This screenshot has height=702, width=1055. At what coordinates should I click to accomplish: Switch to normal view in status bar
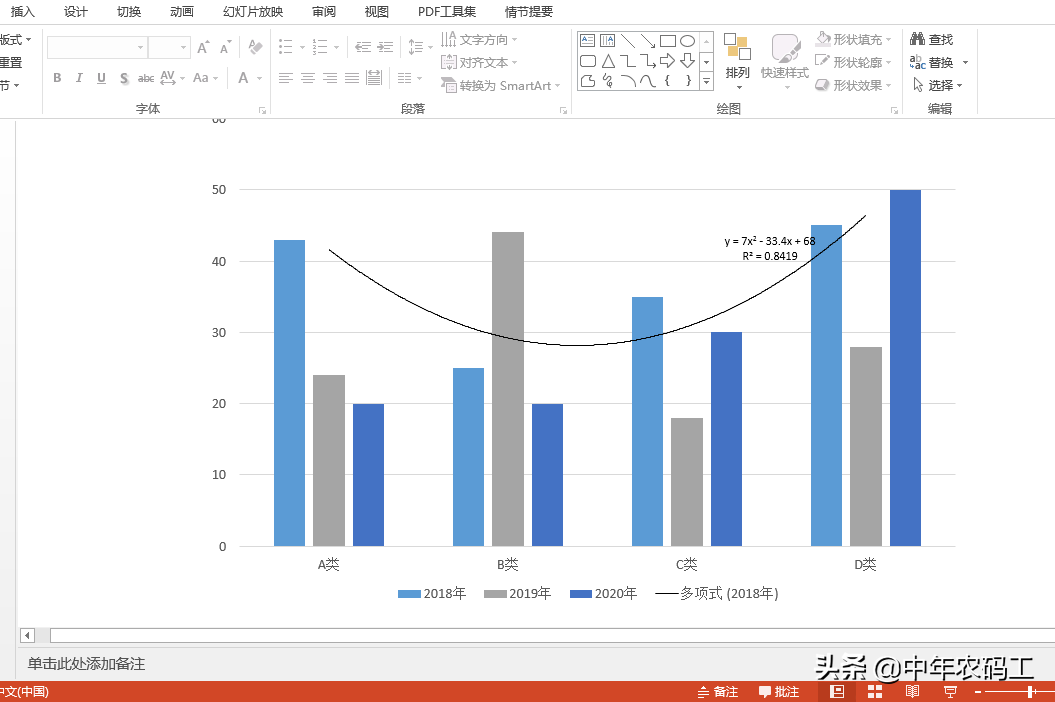pos(837,691)
